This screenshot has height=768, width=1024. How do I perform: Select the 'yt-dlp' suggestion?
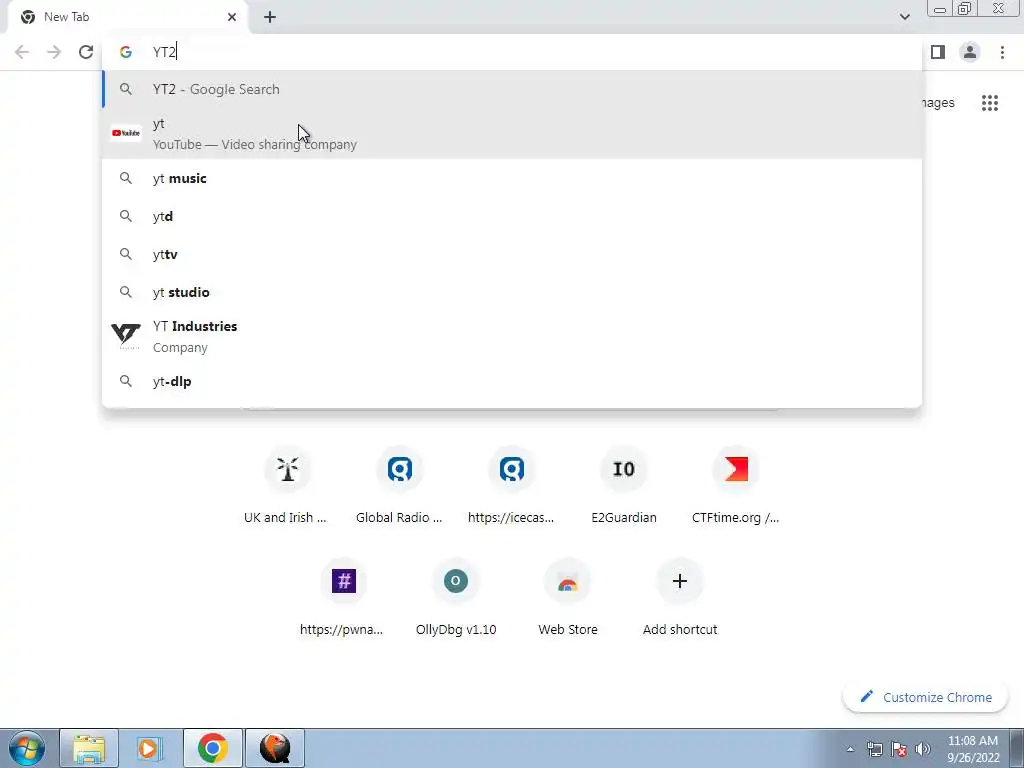(x=512, y=381)
